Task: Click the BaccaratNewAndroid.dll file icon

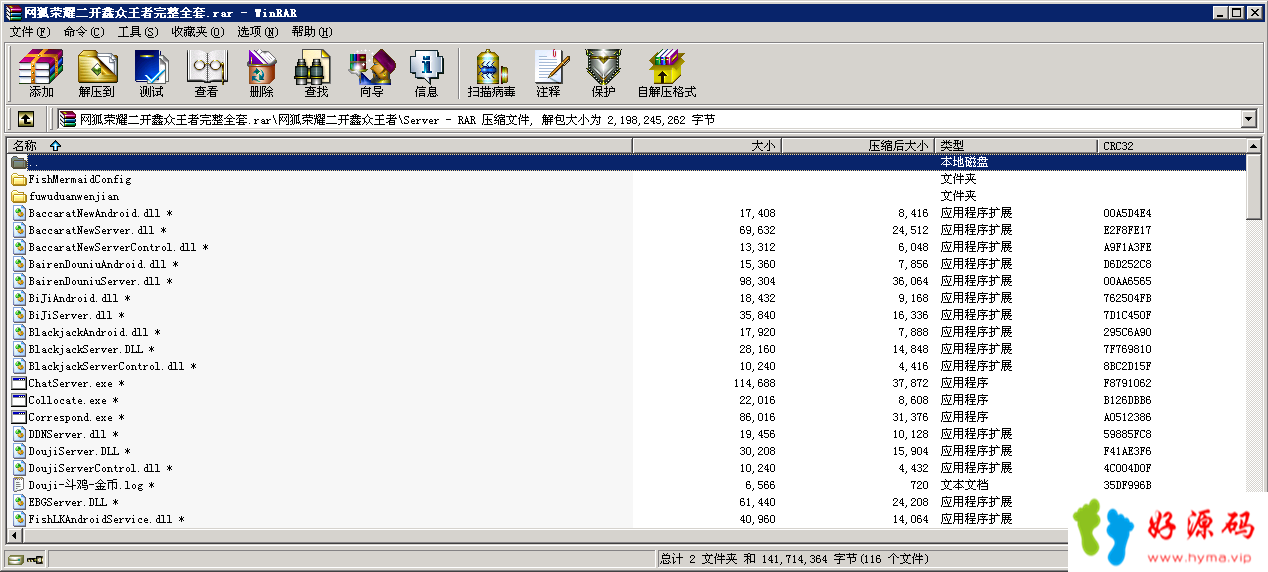Action: tap(19, 213)
